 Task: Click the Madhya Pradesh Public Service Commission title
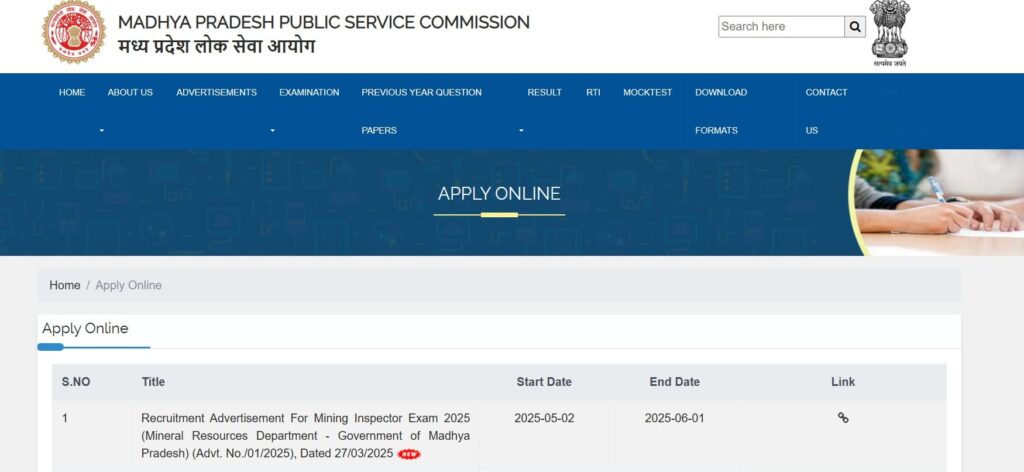(x=324, y=22)
